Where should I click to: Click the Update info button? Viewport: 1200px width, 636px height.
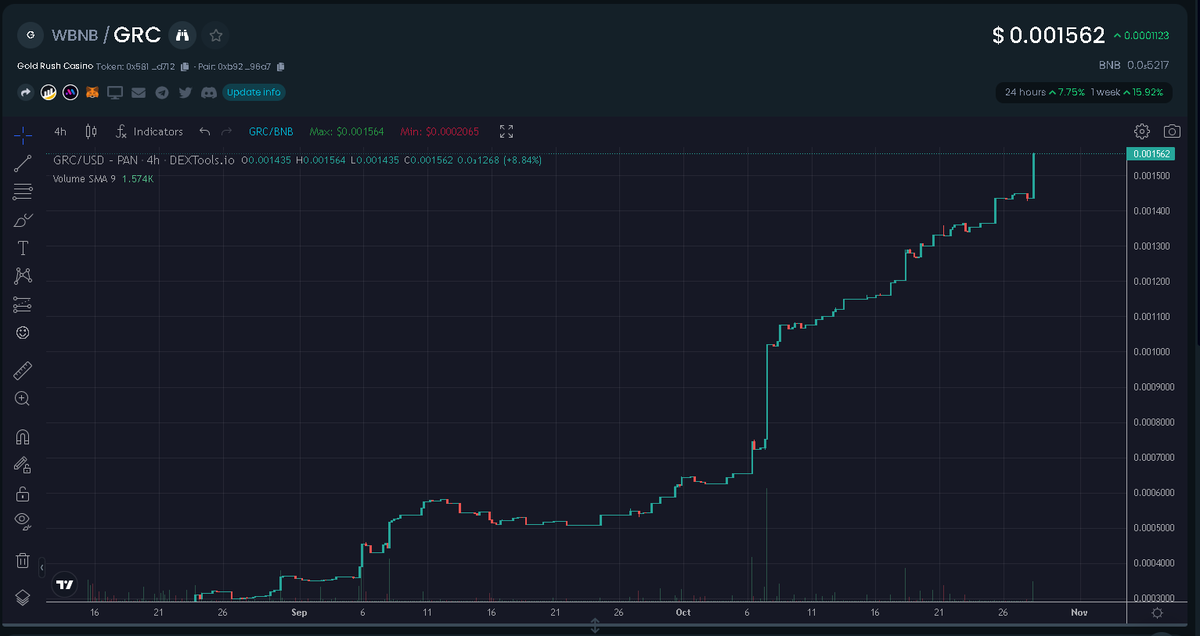(x=254, y=92)
